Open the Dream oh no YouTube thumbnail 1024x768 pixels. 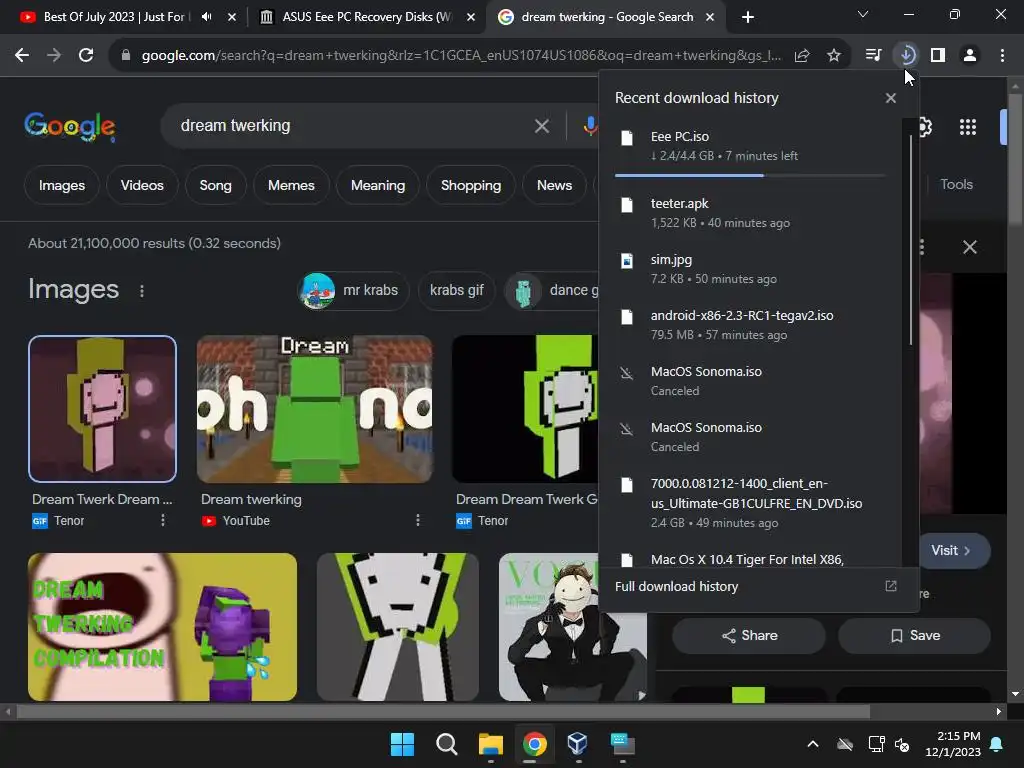tap(314, 409)
